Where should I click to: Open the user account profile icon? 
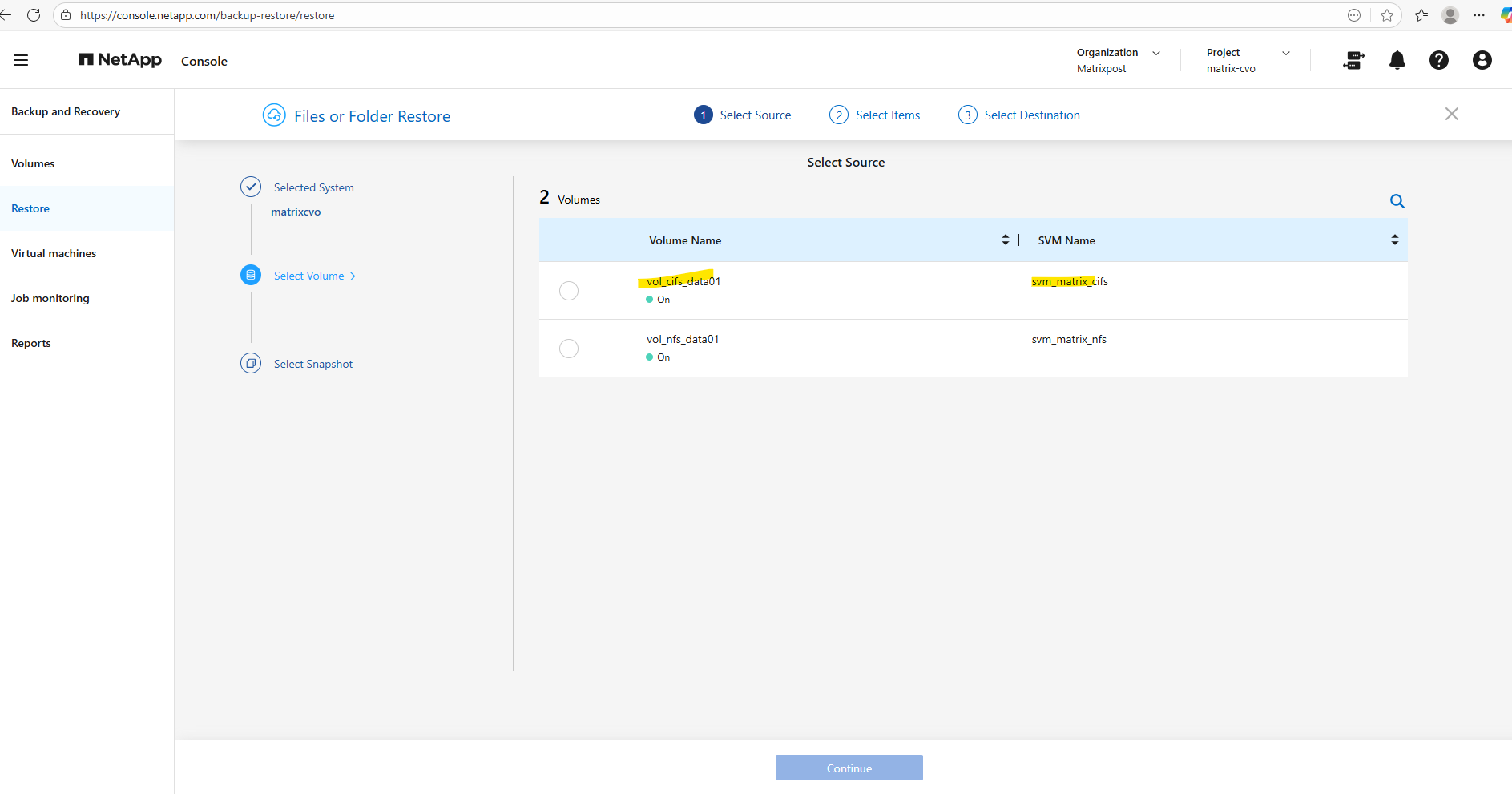pyautogui.click(x=1482, y=60)
